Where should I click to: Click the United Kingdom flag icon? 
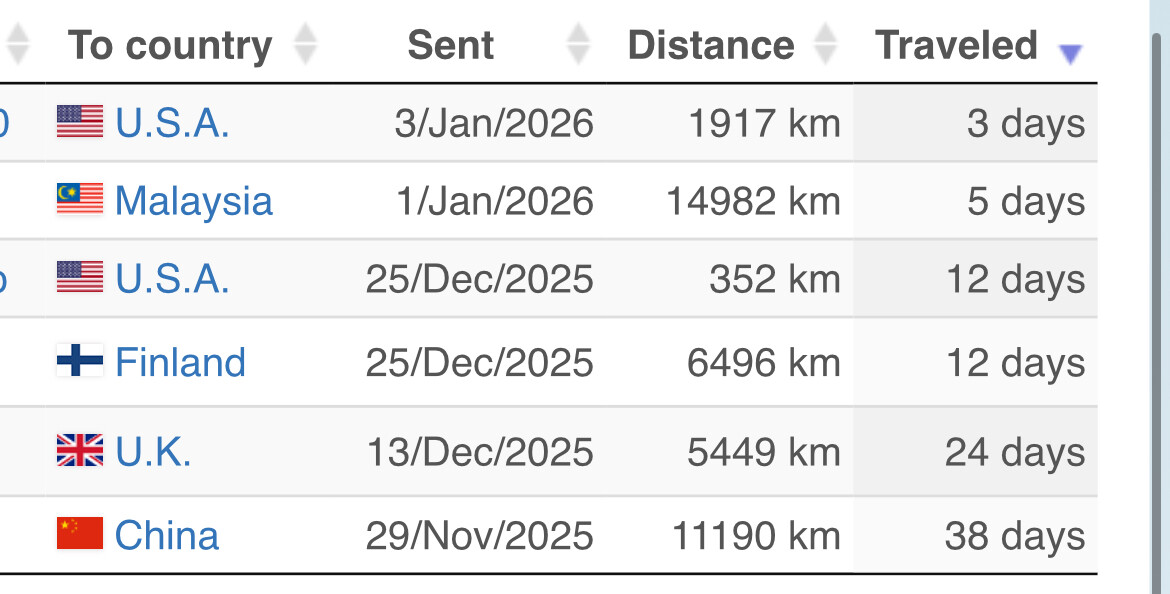(x=80, y=452)
